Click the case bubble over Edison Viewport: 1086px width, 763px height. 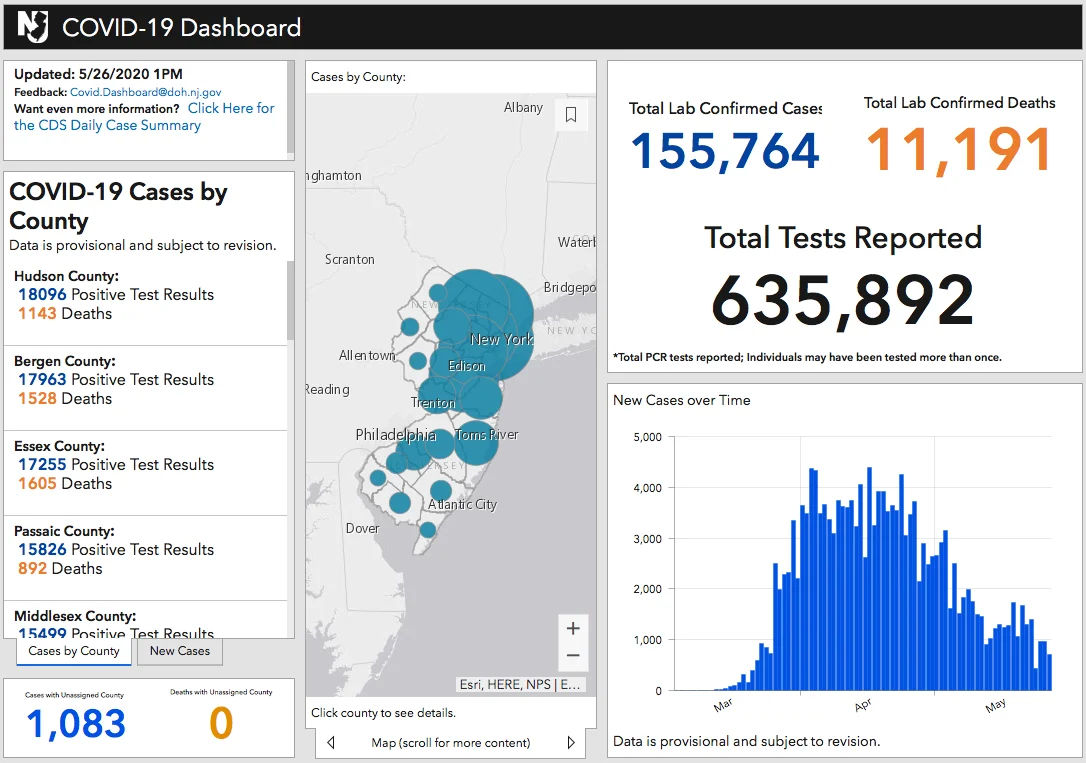452,363
